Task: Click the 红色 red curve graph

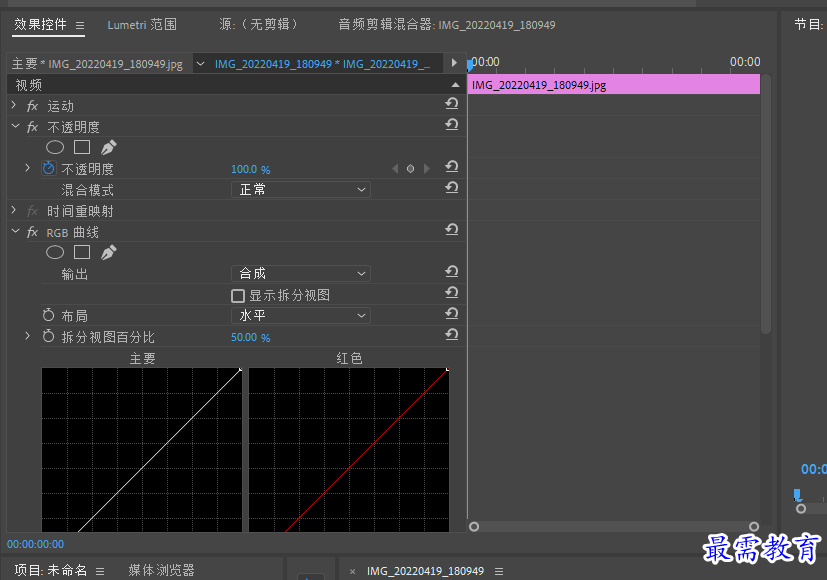Action: click(x=349, y=450)
